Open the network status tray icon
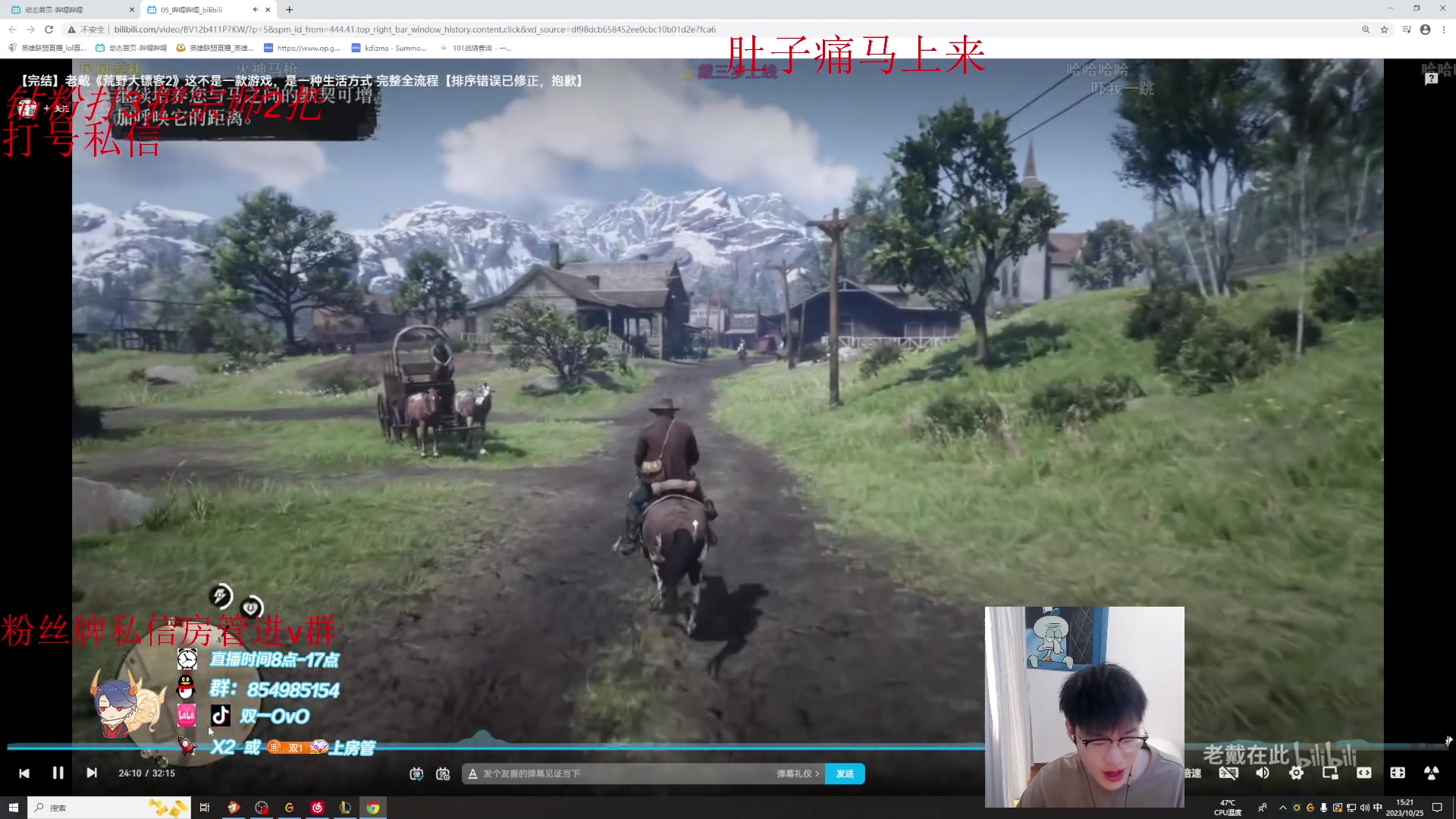This screenshot has height=819, width=1456. [x=1351, y=808]
